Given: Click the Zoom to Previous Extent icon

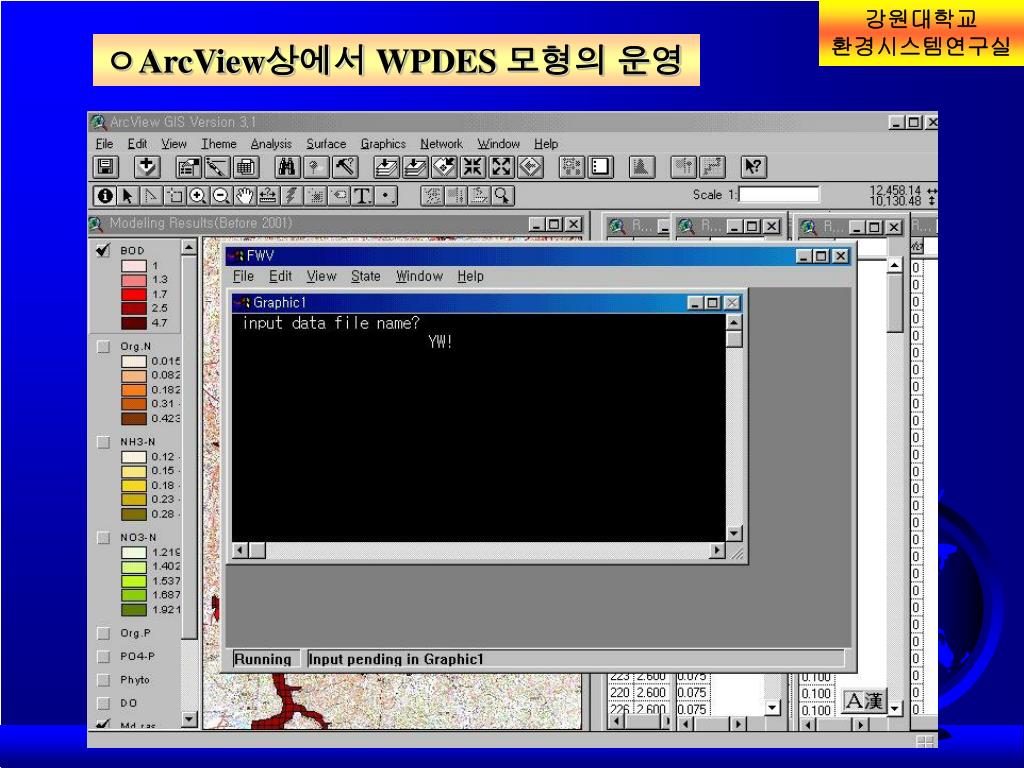Looking at the screenshot, I should pos(530,167).
